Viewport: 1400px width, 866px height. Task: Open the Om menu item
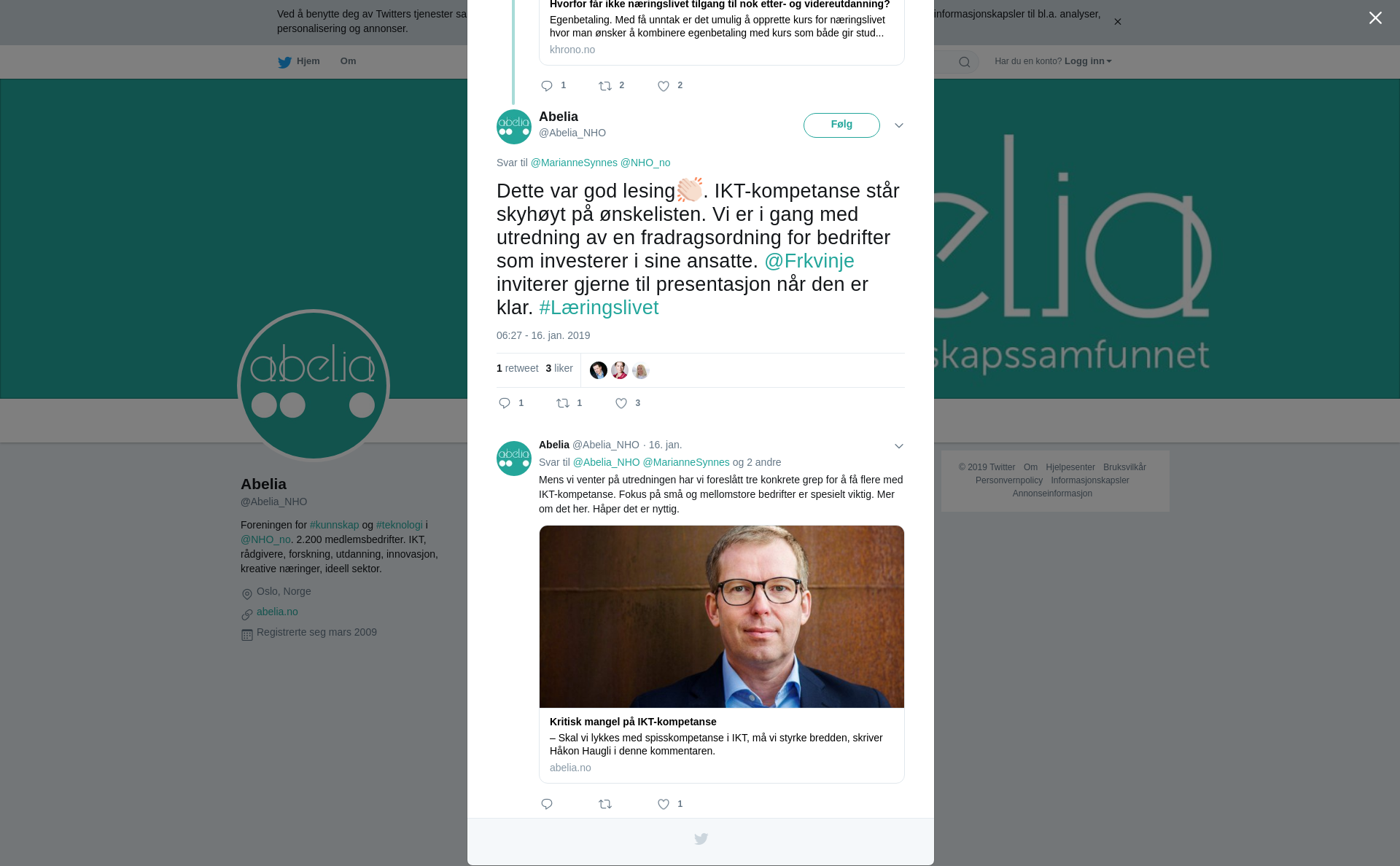[348, 61]
